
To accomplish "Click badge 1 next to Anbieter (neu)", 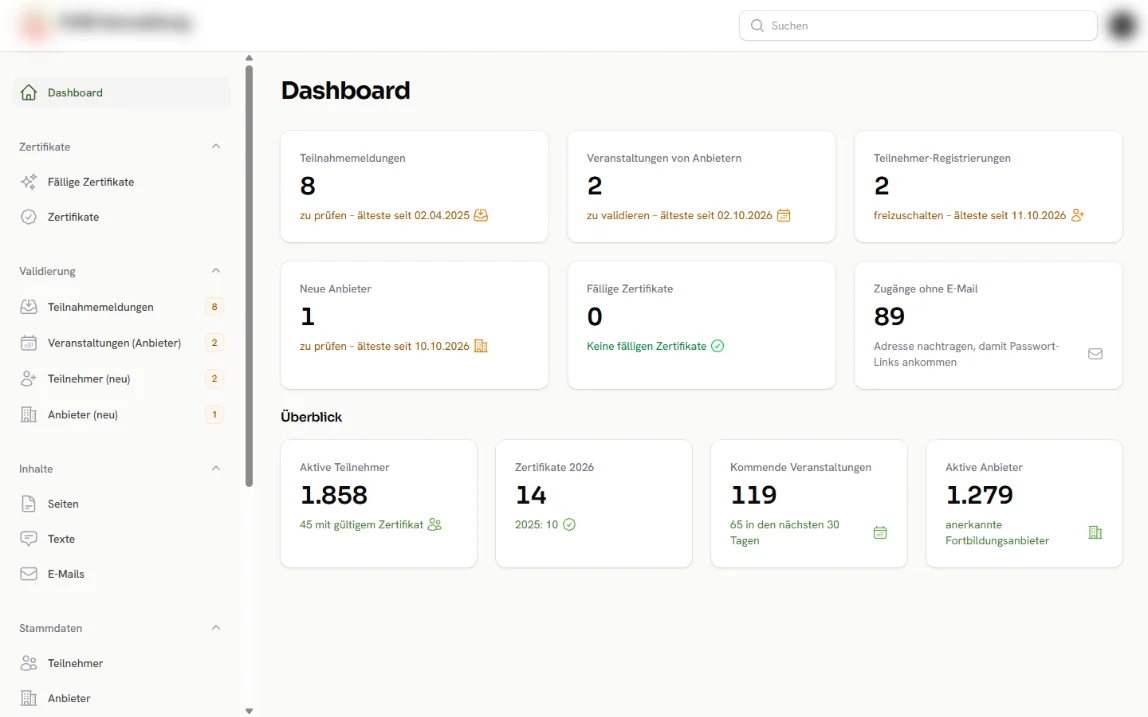I will click(215, 415).
